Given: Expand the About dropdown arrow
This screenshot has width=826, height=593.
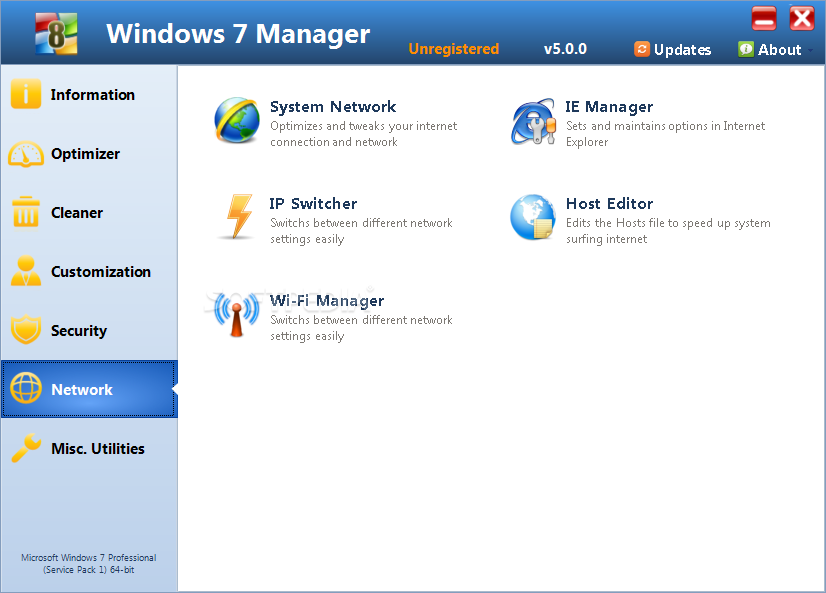Looking at the screenshot, I should (x=810, y=50).
